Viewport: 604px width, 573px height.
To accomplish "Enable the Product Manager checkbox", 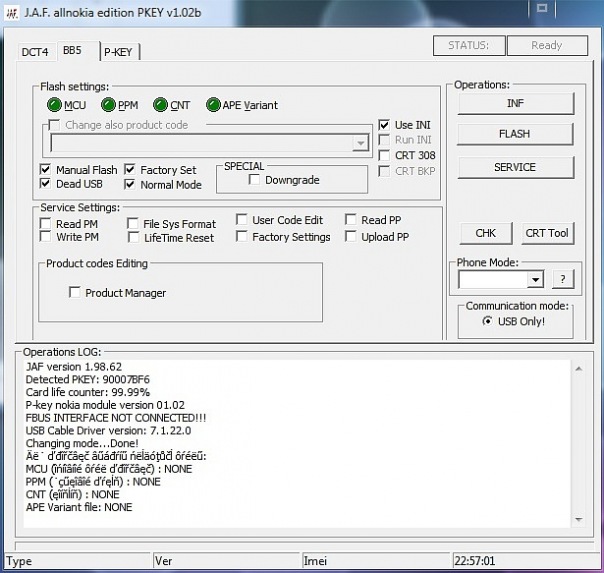I will click(x=75, y=292).
